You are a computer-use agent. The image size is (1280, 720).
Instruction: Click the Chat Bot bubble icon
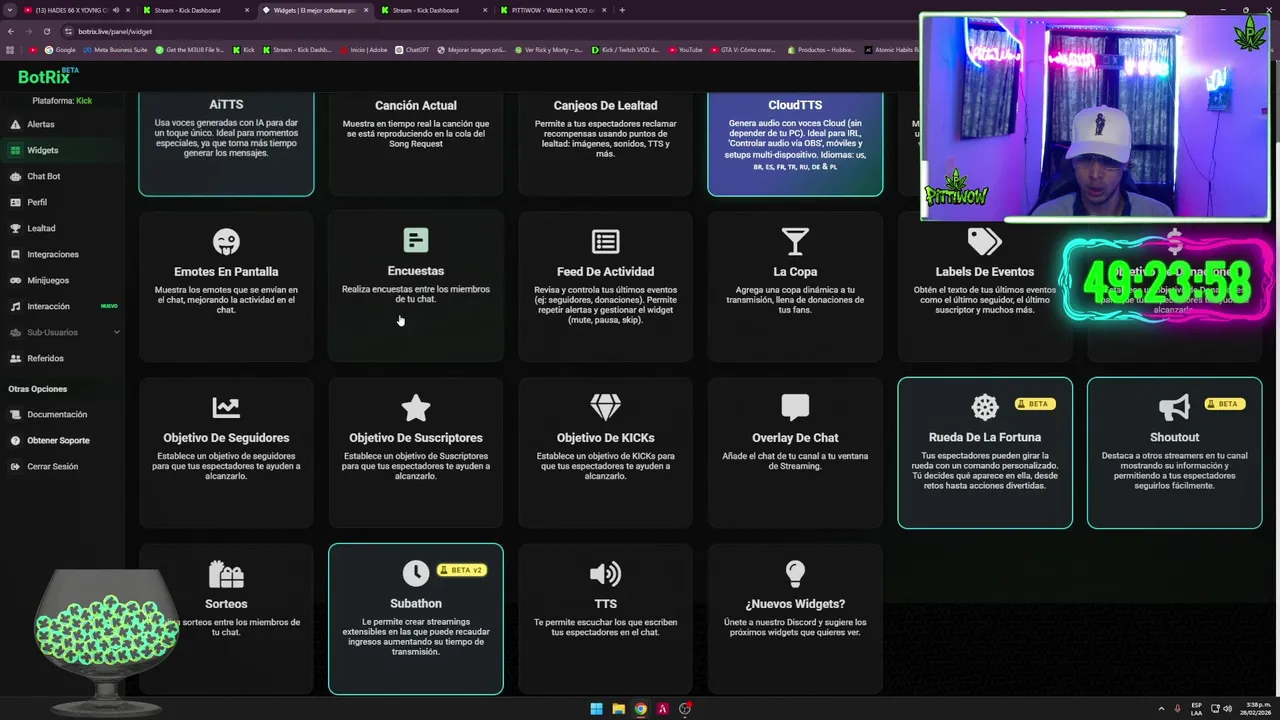tap(15, 176)
